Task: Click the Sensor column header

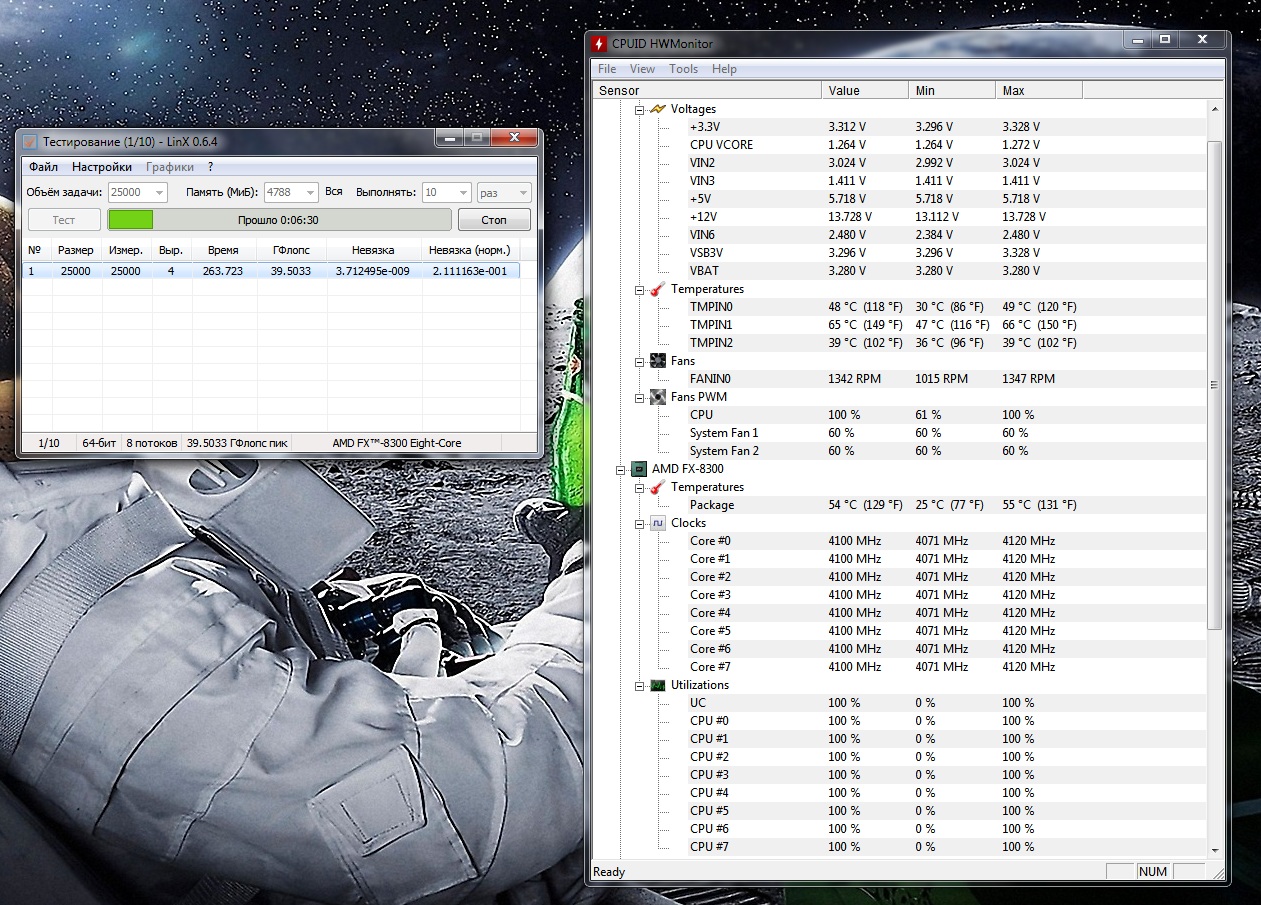Action: click(x=707, y=90)
